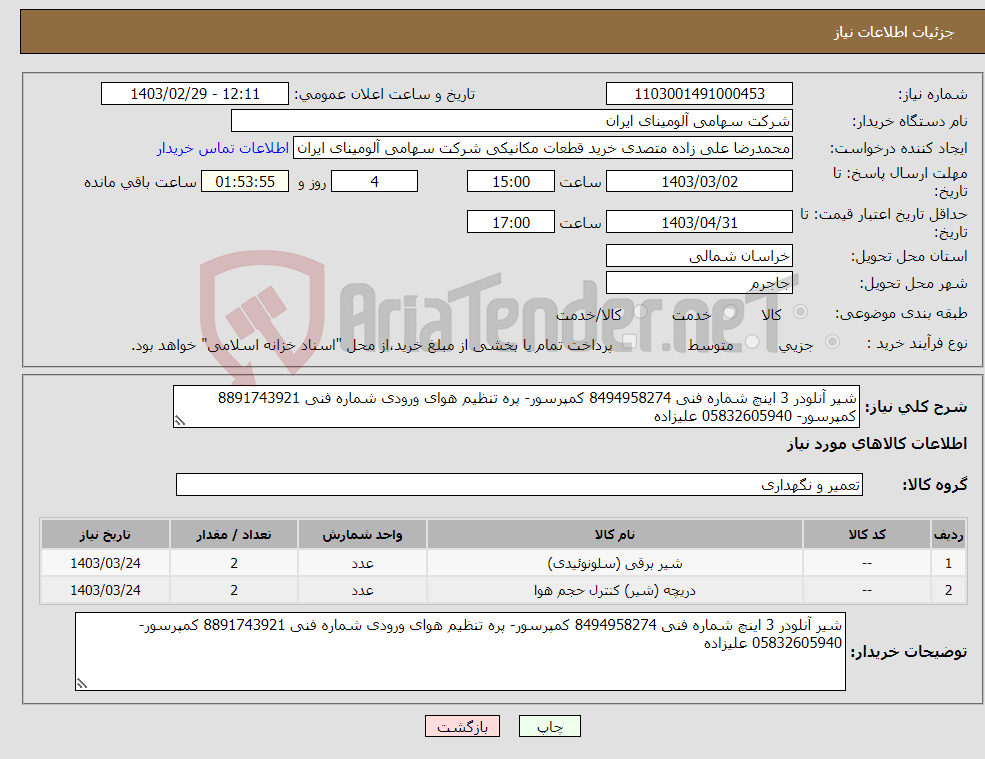Image resolution: width=985 pixels, height=759 pixels.
Task: Click the validity time field 17:00
Action: click(511, 222)
